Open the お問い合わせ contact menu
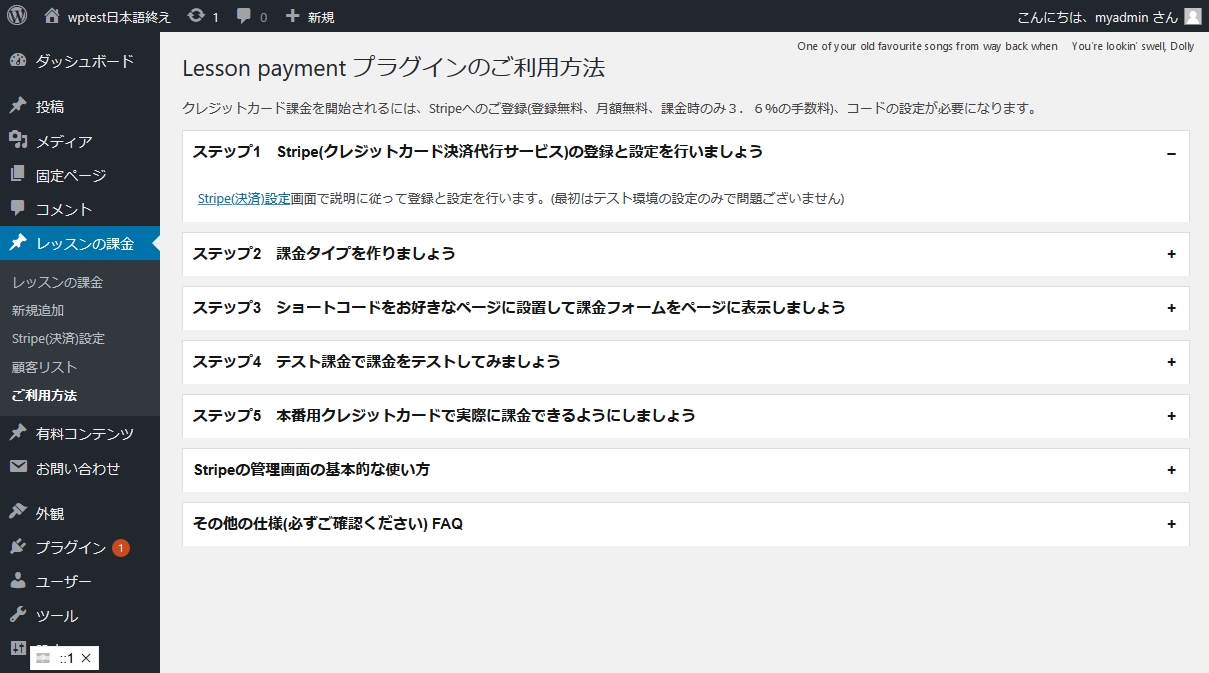 (80, 468)
